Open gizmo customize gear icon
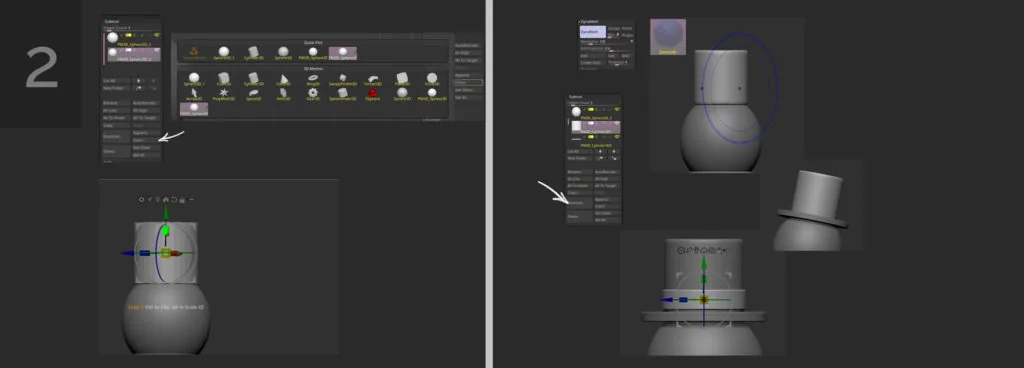Image resolution: width=1024 pixels, height=368 pixels. 141,199
